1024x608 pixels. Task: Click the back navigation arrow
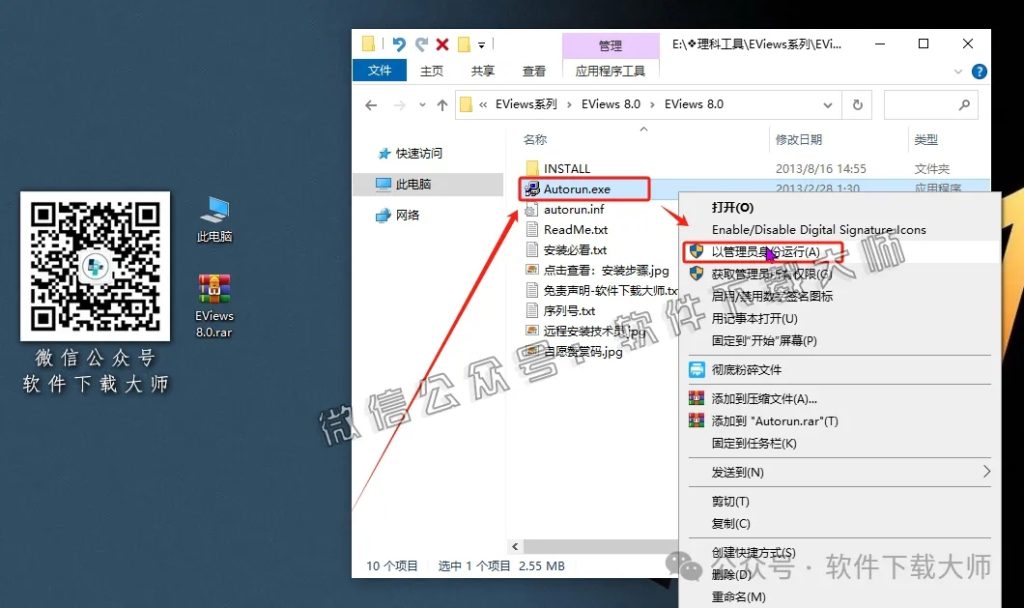(x=371, y=104)
